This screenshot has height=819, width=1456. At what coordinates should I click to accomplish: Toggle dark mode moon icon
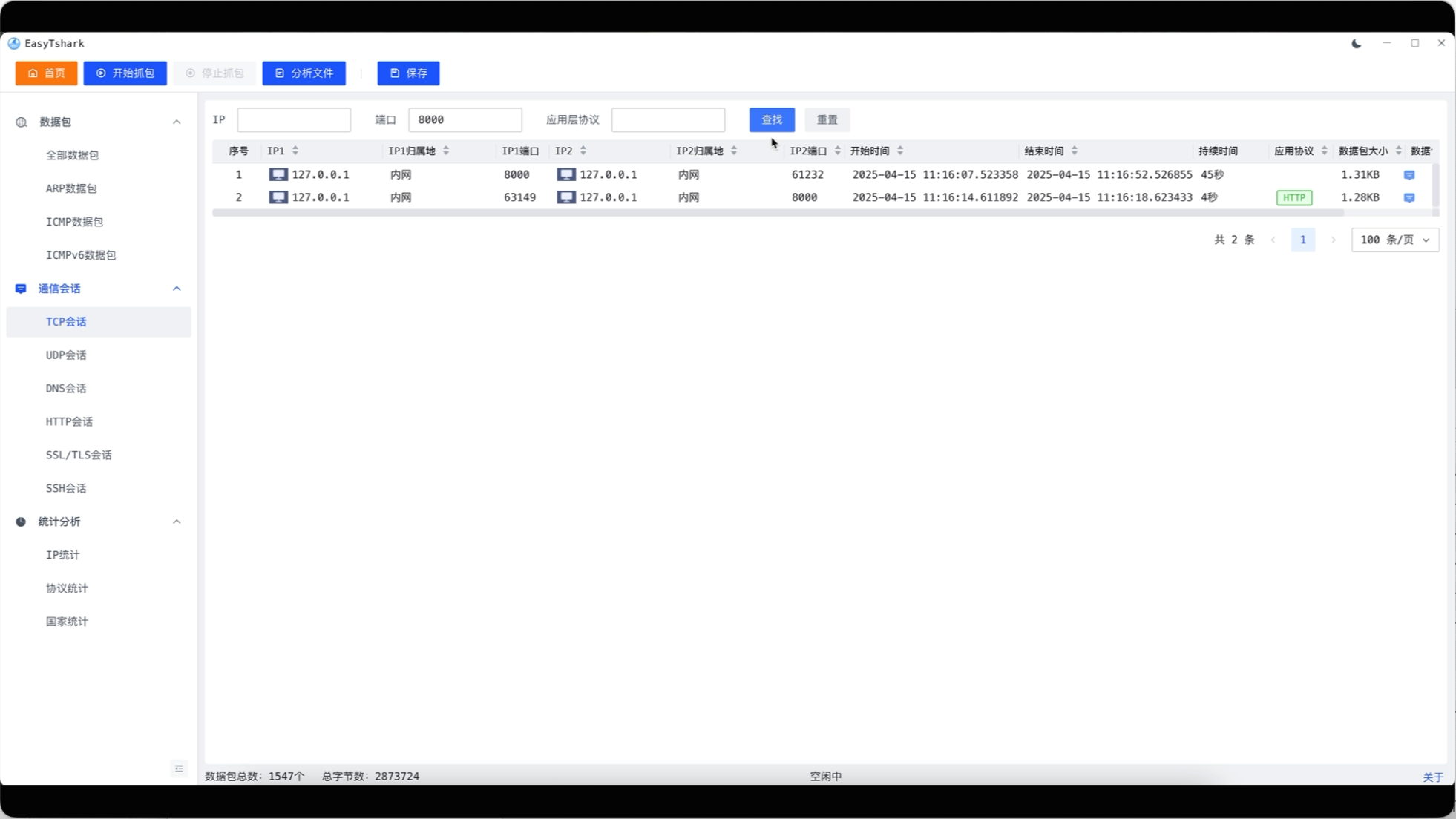[x=1356, y=44]
